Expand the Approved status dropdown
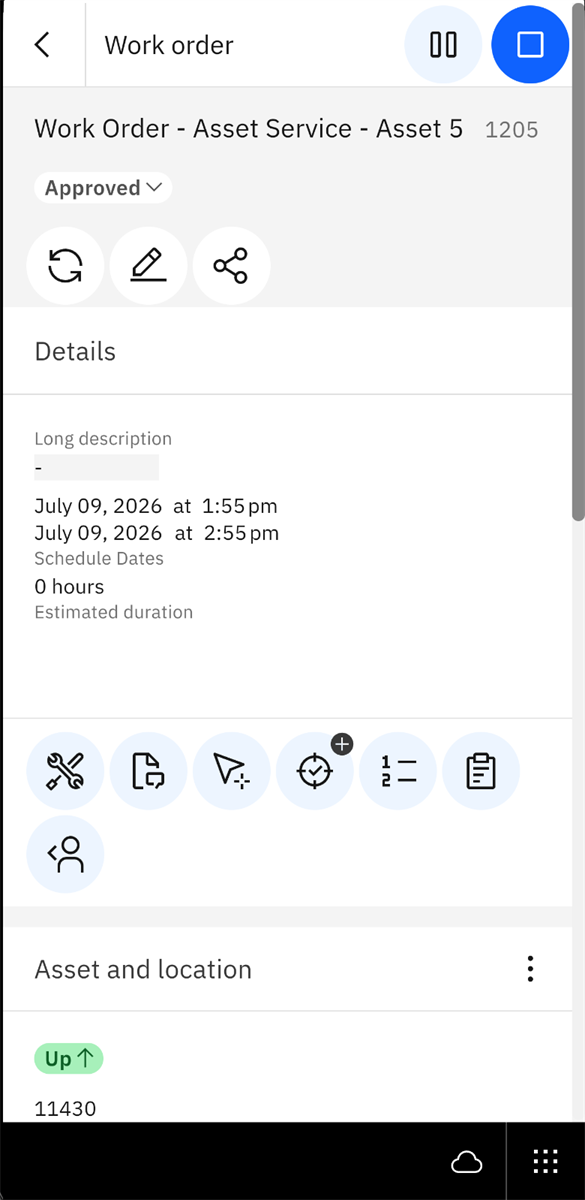The height and width of the screenshot is (1200, 585). coord(103,188)
